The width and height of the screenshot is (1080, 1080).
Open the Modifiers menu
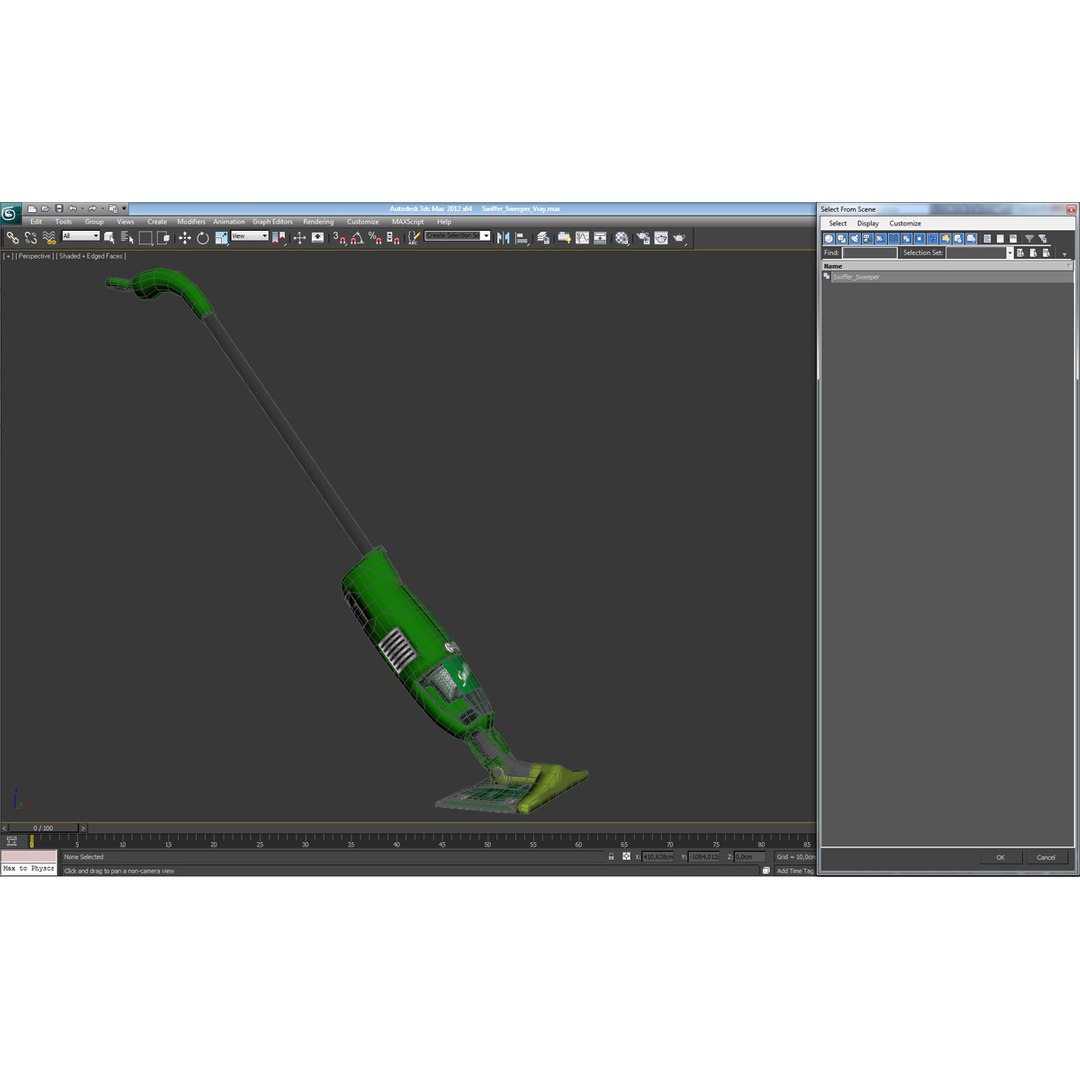point(191,222)
